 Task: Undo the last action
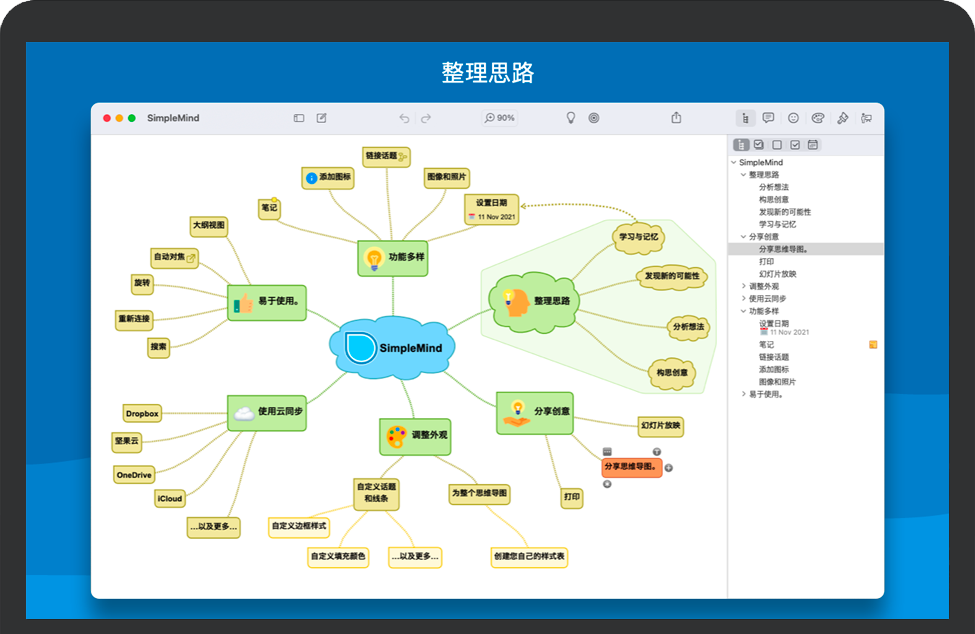coord(404,118)
